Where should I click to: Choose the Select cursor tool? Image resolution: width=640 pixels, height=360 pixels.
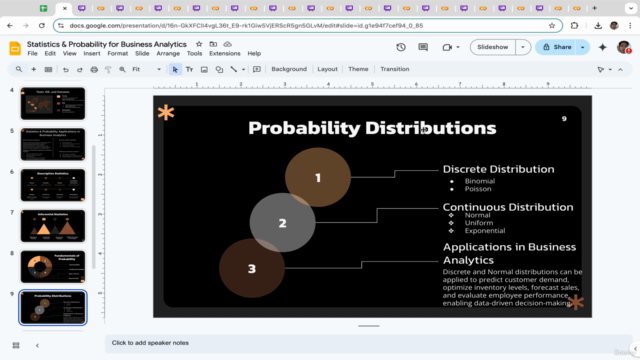175,69
